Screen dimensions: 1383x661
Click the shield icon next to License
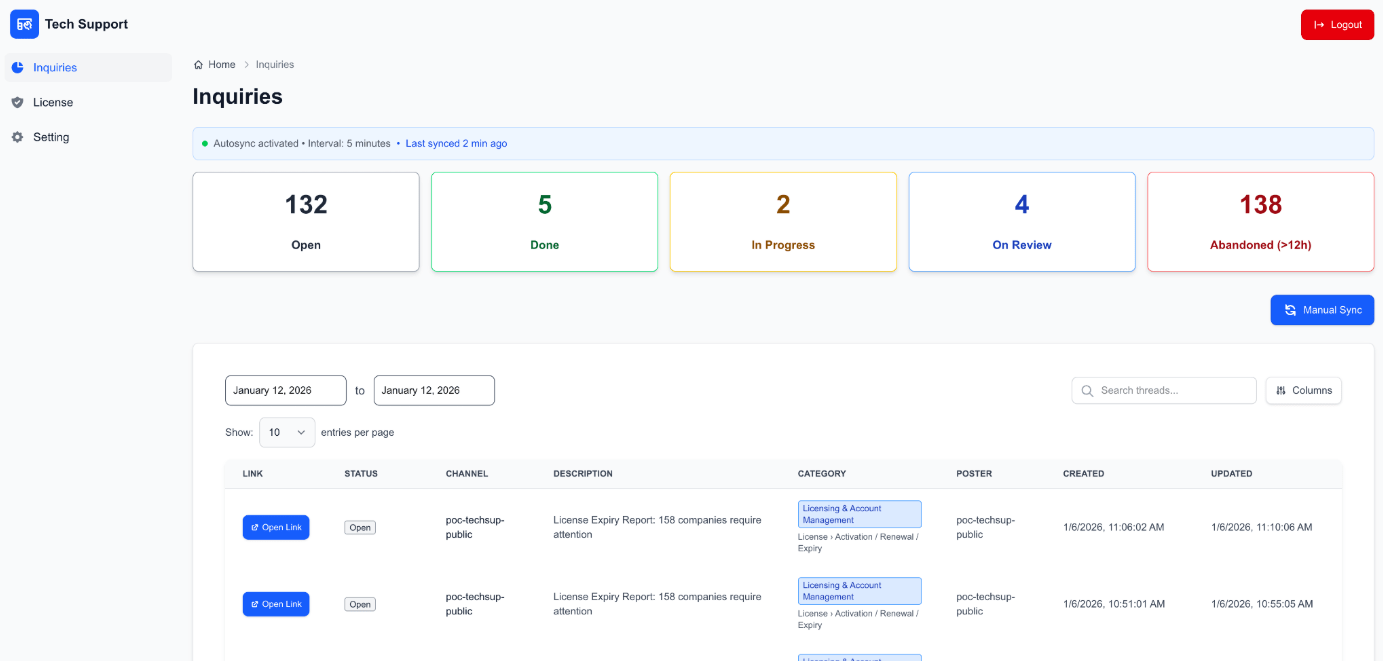click(17, 102)
